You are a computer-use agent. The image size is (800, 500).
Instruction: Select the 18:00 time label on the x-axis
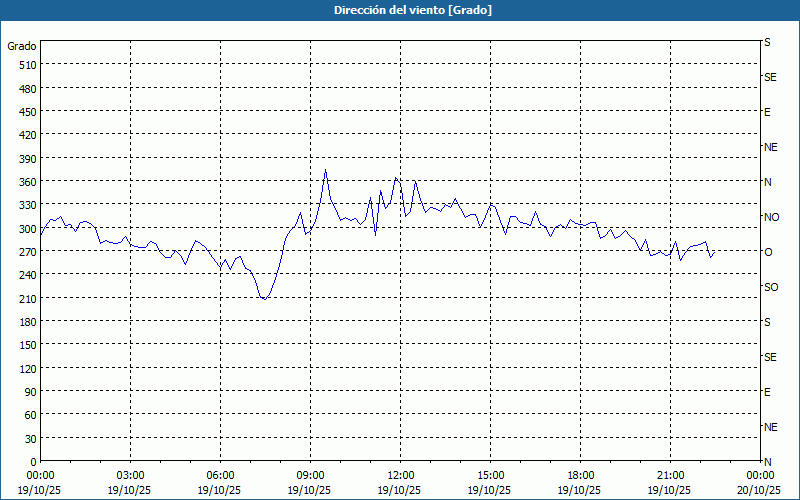580,475
